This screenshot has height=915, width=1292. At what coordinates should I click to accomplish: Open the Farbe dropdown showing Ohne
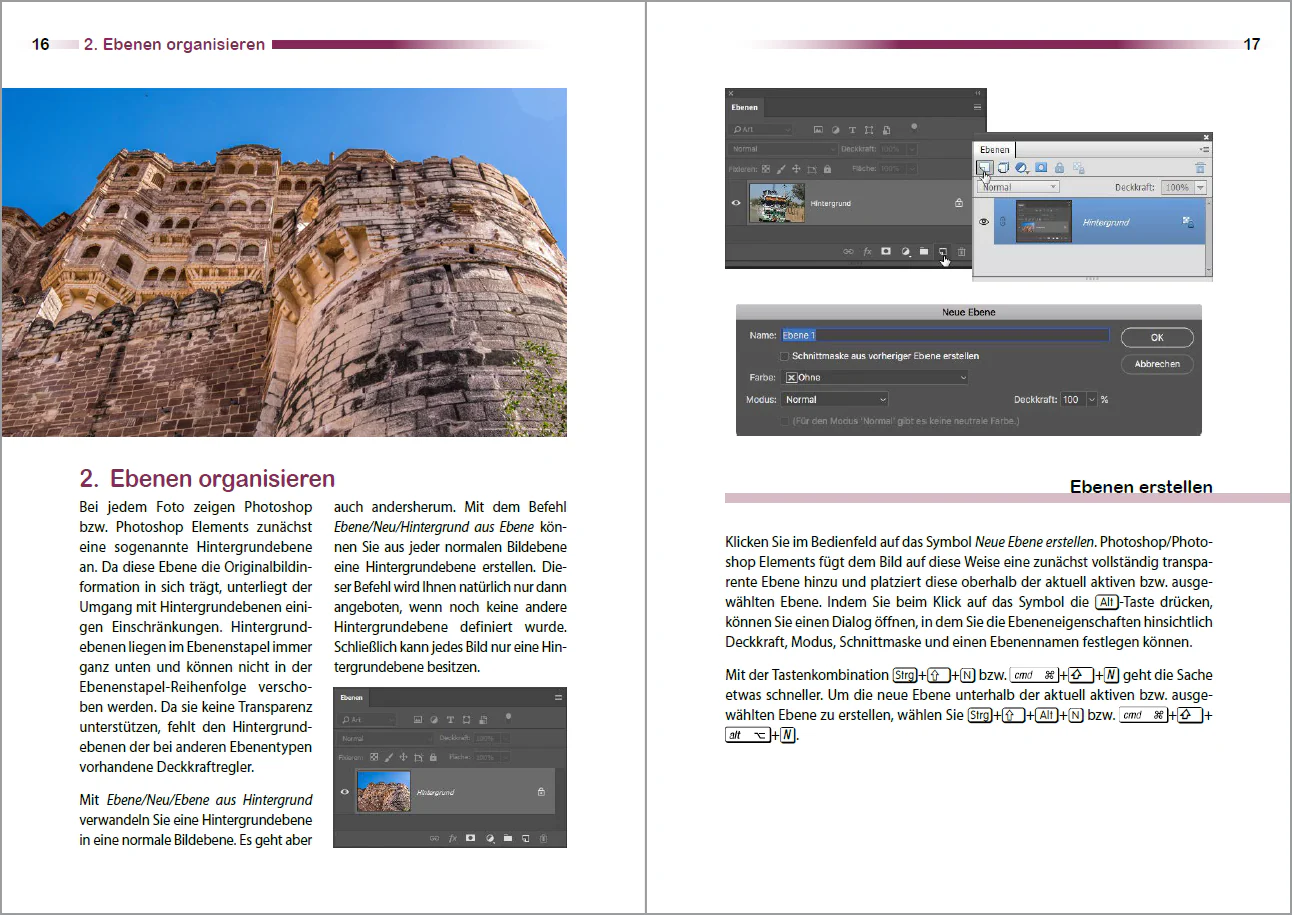(x=876, y=378)
